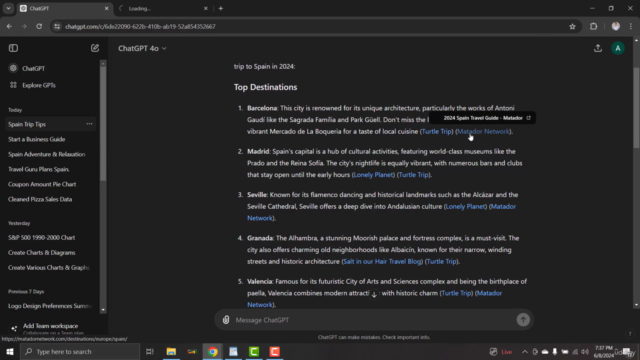Open the green C app on taskbar
The width and height of the screenshot is (640, 360).
click(254, 351)
